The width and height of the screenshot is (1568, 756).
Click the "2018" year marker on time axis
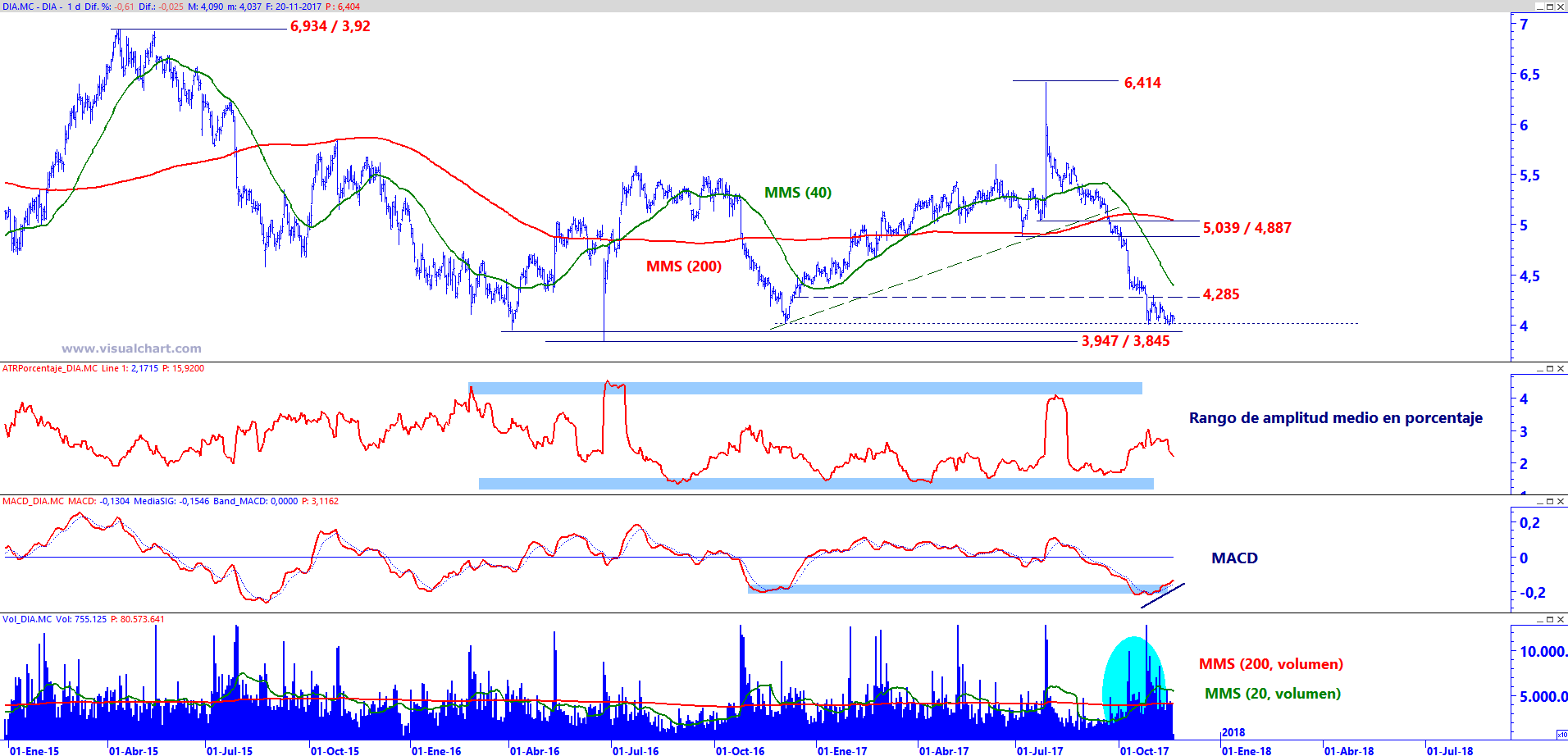(x=1233, y=732)
